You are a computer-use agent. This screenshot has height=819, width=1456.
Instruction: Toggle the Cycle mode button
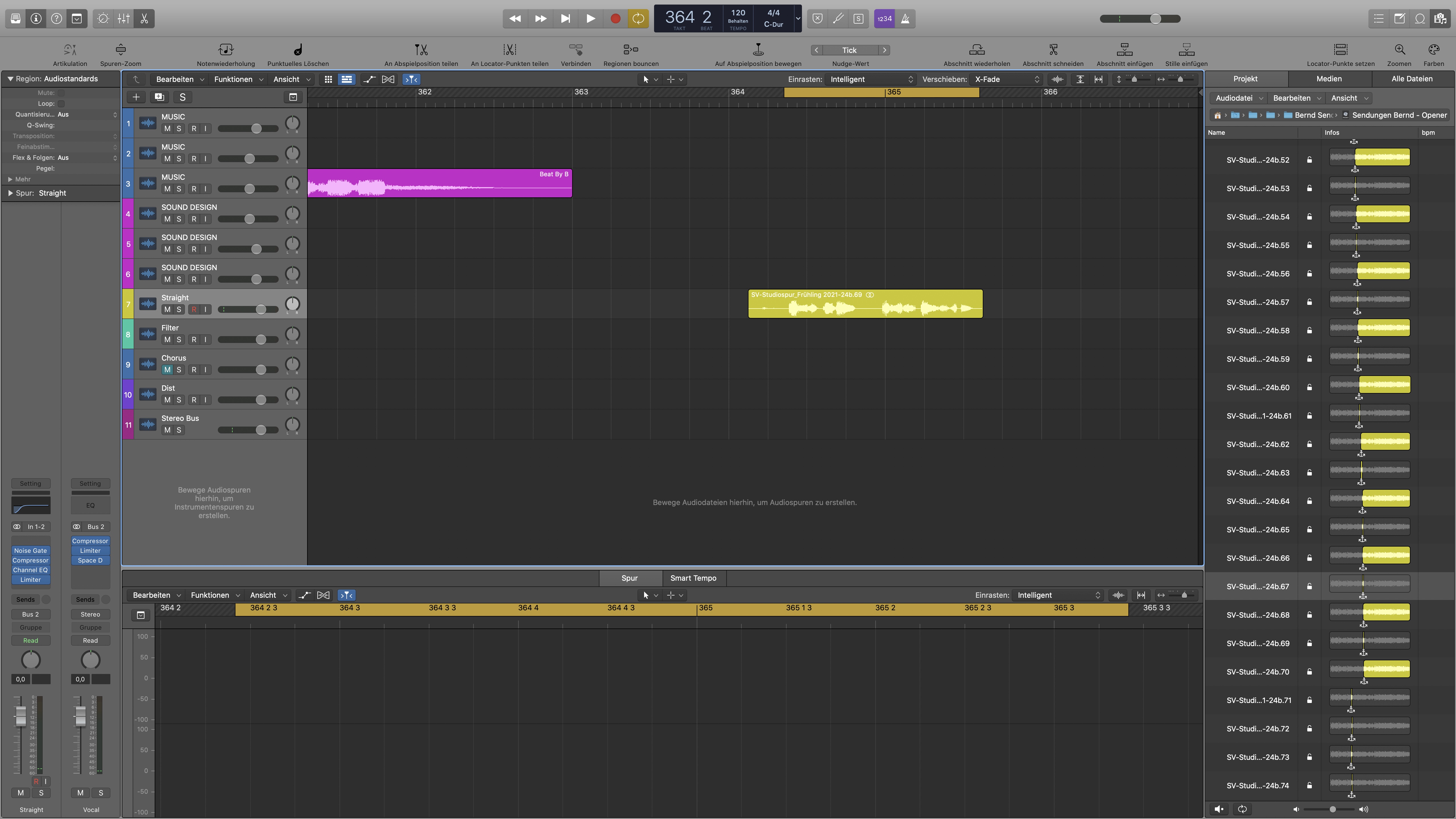[638, 19]
